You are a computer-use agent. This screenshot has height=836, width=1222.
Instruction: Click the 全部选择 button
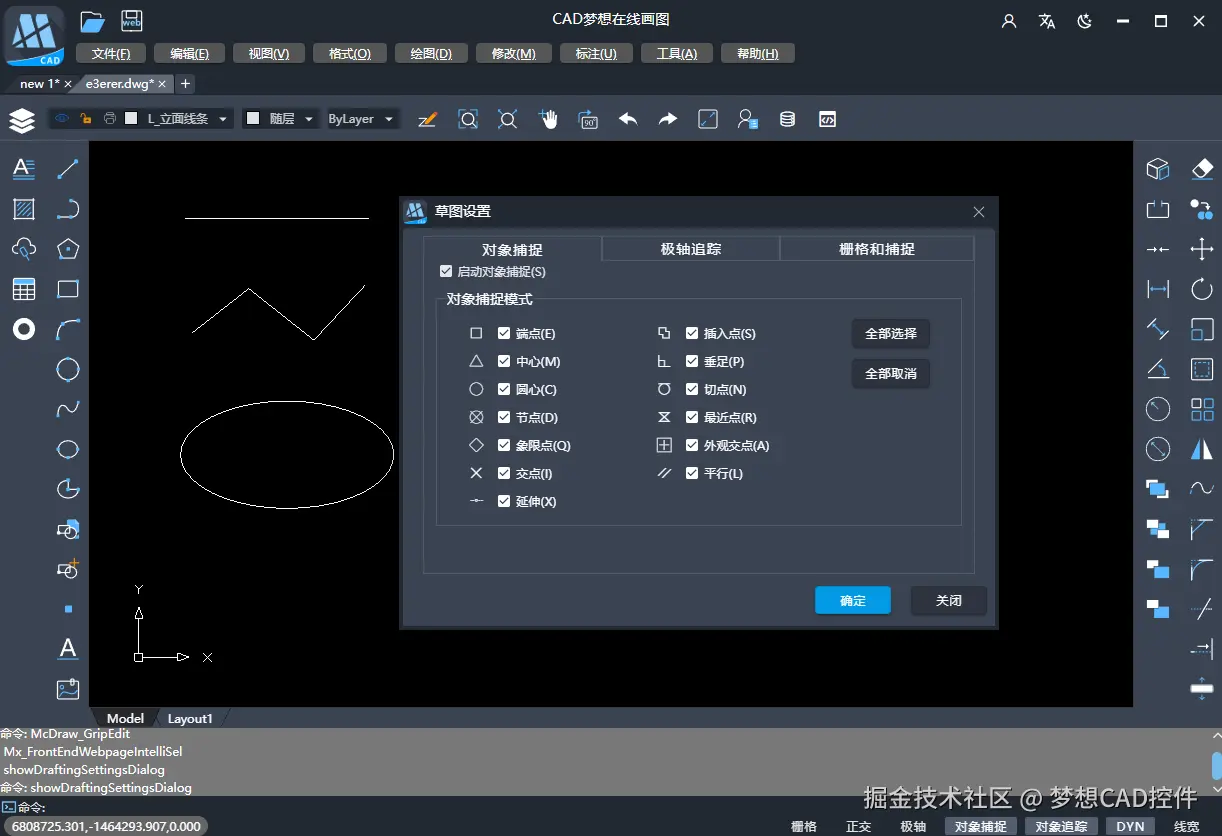click(x=890, y=333)
